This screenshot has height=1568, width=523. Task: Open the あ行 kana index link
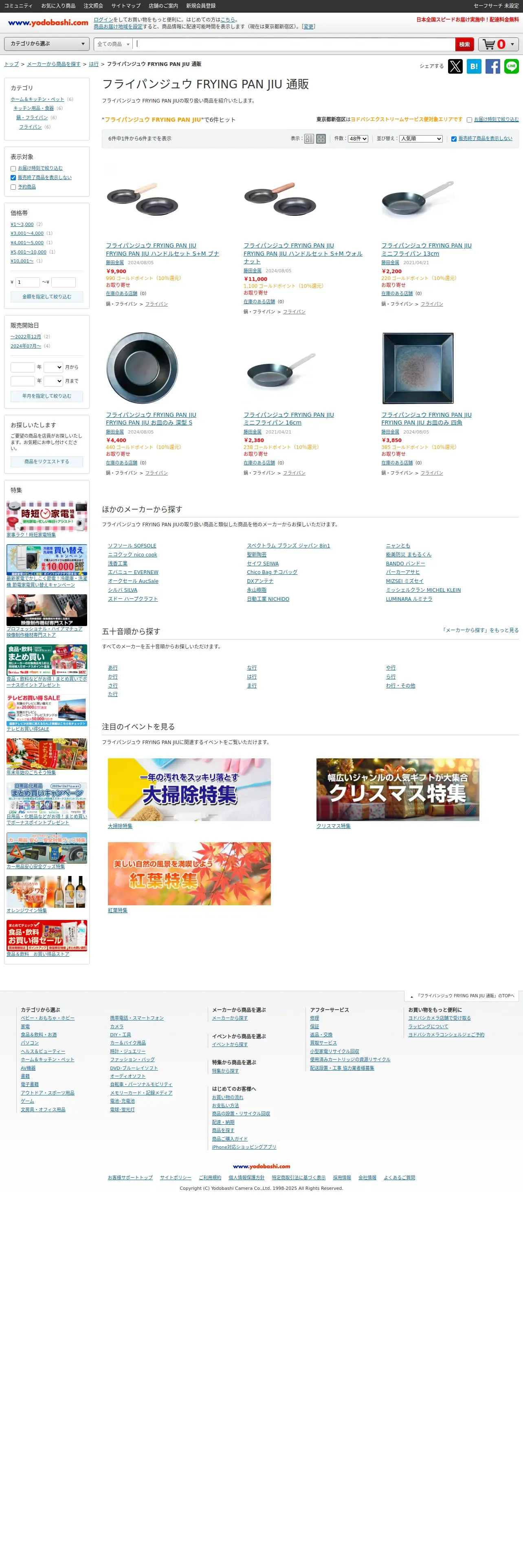(113, 668)
